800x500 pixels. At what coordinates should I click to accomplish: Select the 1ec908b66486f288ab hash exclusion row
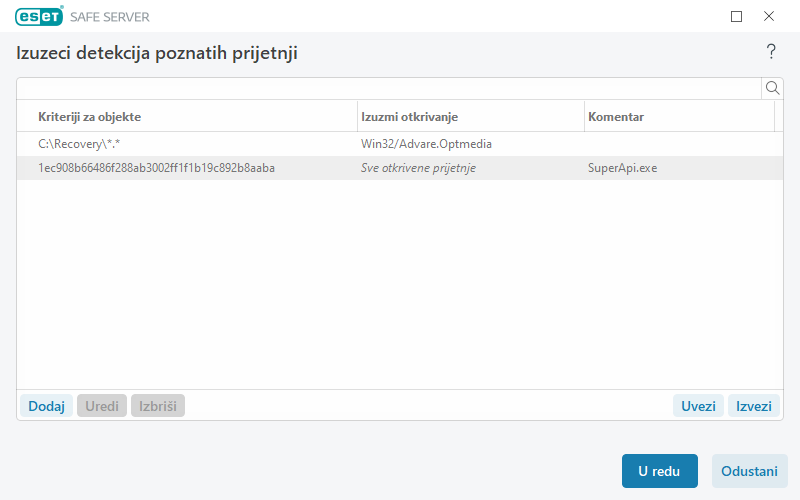click(156, 168)
